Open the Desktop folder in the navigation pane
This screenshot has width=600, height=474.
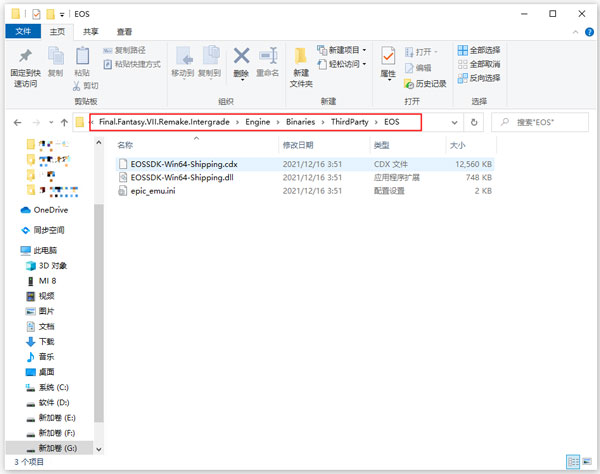40,372
